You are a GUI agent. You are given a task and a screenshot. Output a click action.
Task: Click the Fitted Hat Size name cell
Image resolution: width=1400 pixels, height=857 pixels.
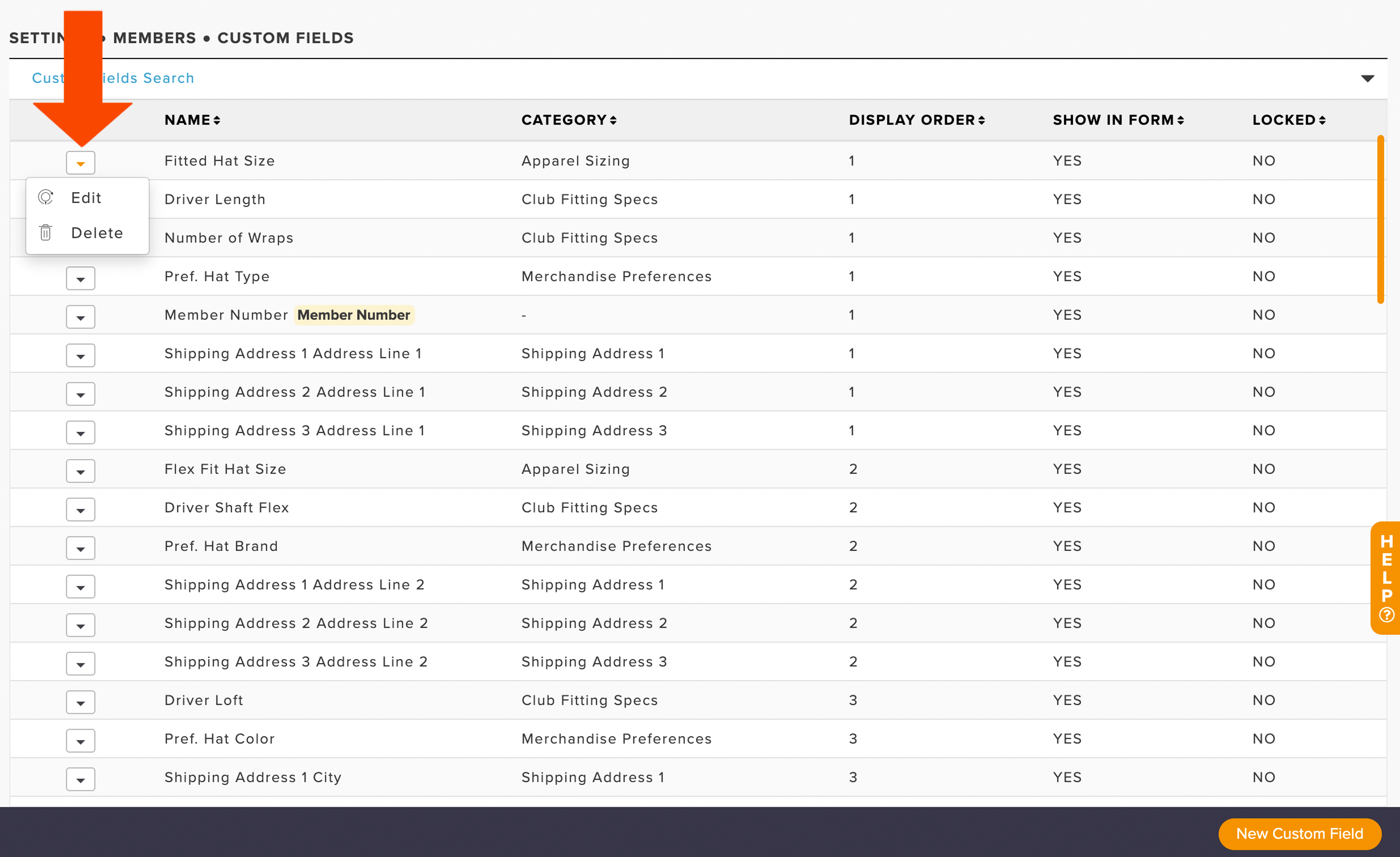pyautogui.click(x=219, y=161)
